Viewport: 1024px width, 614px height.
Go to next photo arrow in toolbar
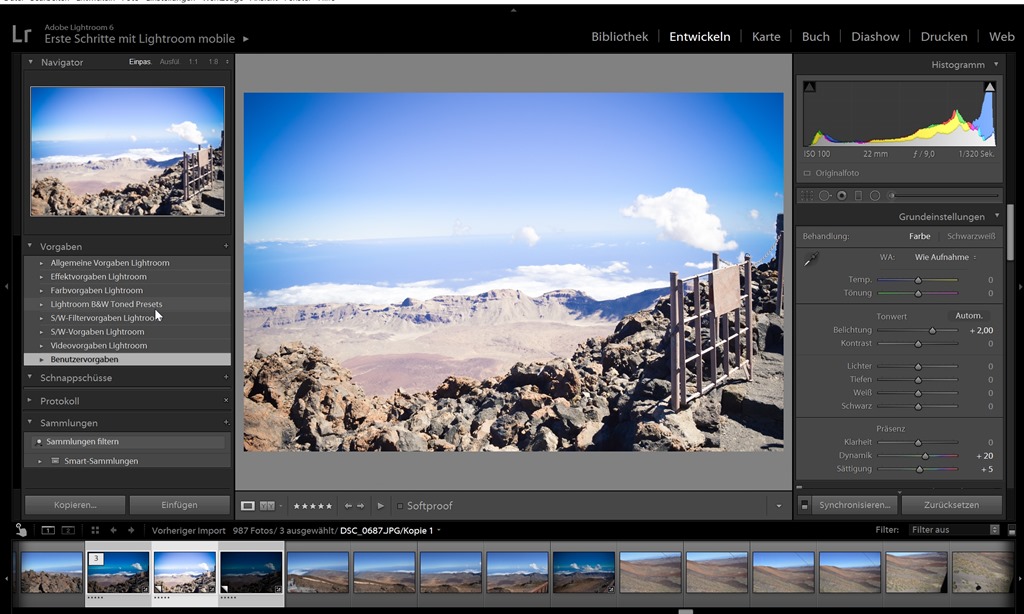point(360,506)
